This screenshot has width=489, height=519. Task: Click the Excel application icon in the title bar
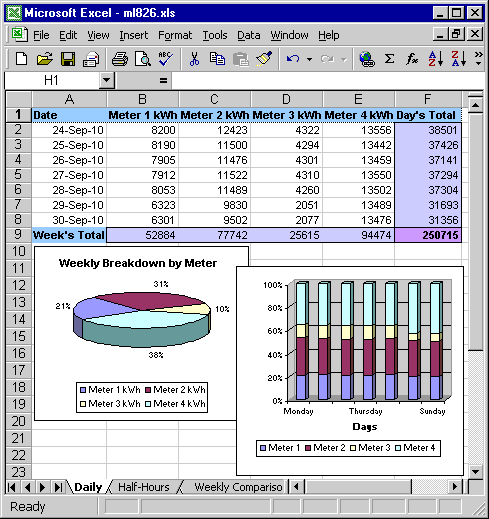pos(14,13)
